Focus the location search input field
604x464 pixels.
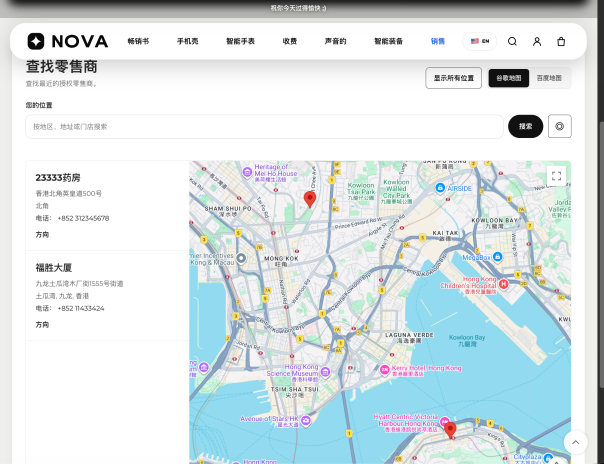tap(264, 127)
